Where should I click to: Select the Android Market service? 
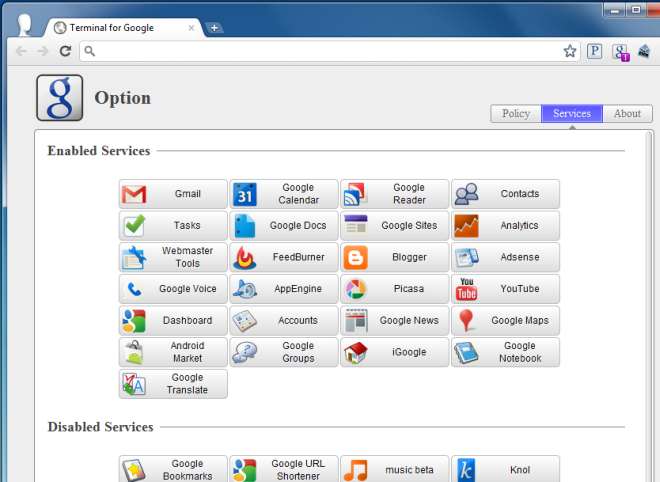173,352
